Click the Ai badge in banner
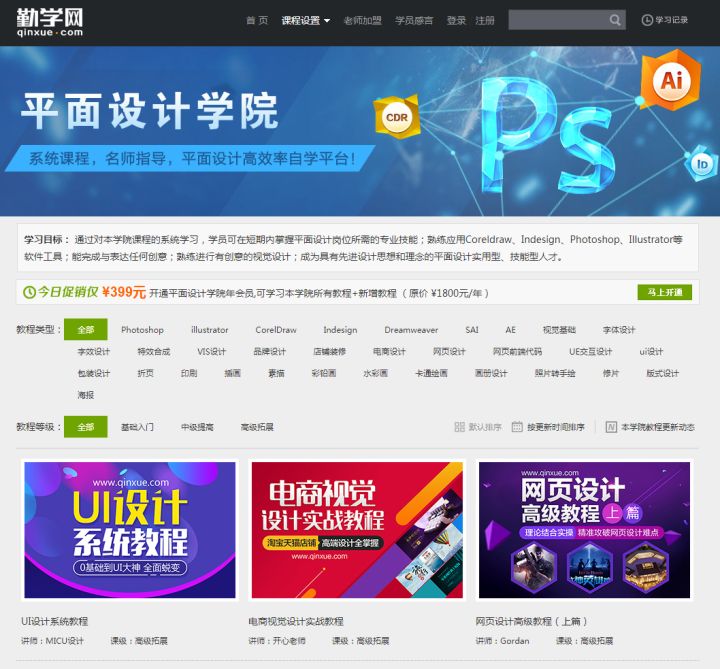The image size is (720, 669). 671,81
